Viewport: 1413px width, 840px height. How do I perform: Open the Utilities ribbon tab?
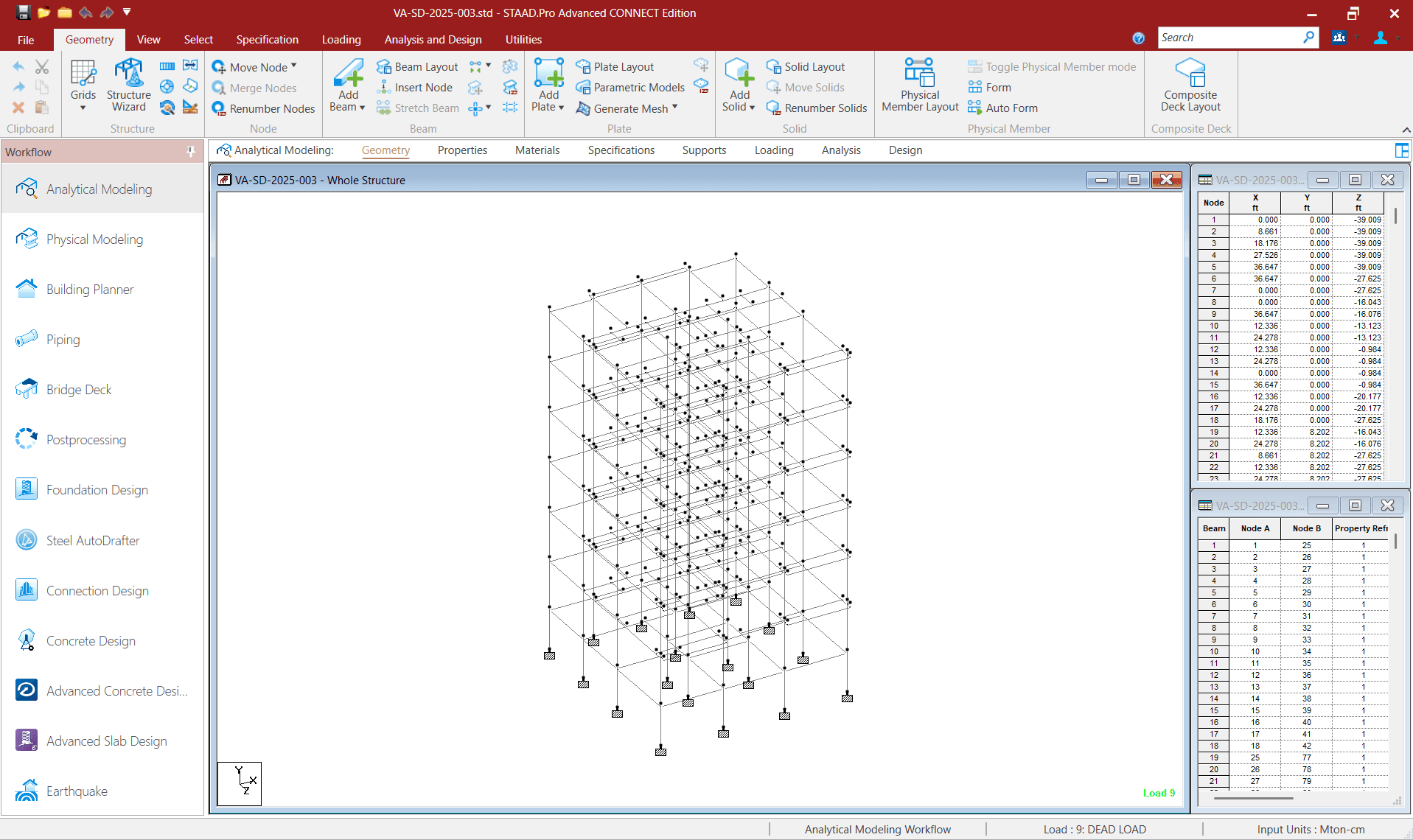pos(523,40)
